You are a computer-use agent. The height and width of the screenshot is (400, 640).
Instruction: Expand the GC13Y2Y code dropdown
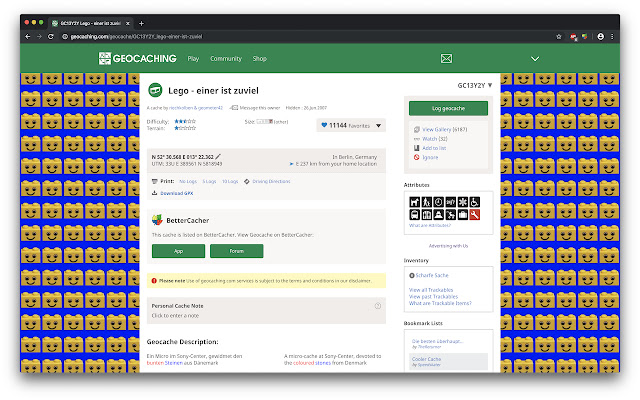[x=490, y=85]
